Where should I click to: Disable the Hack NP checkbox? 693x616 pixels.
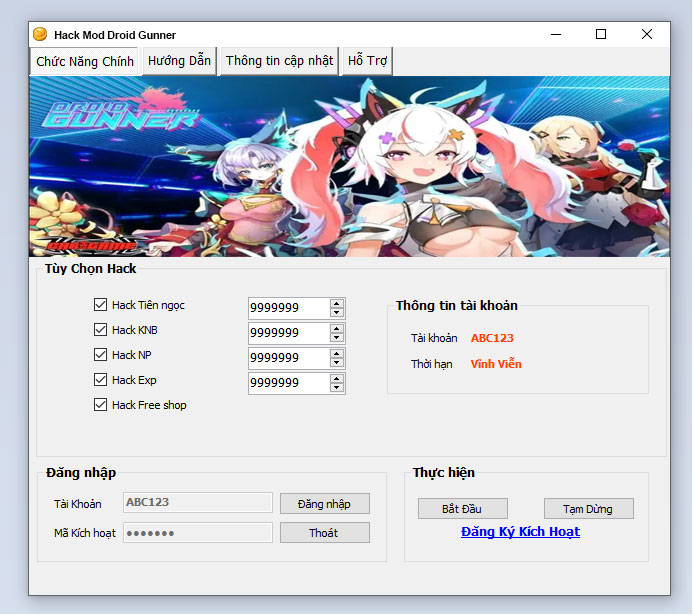point(100,355)
